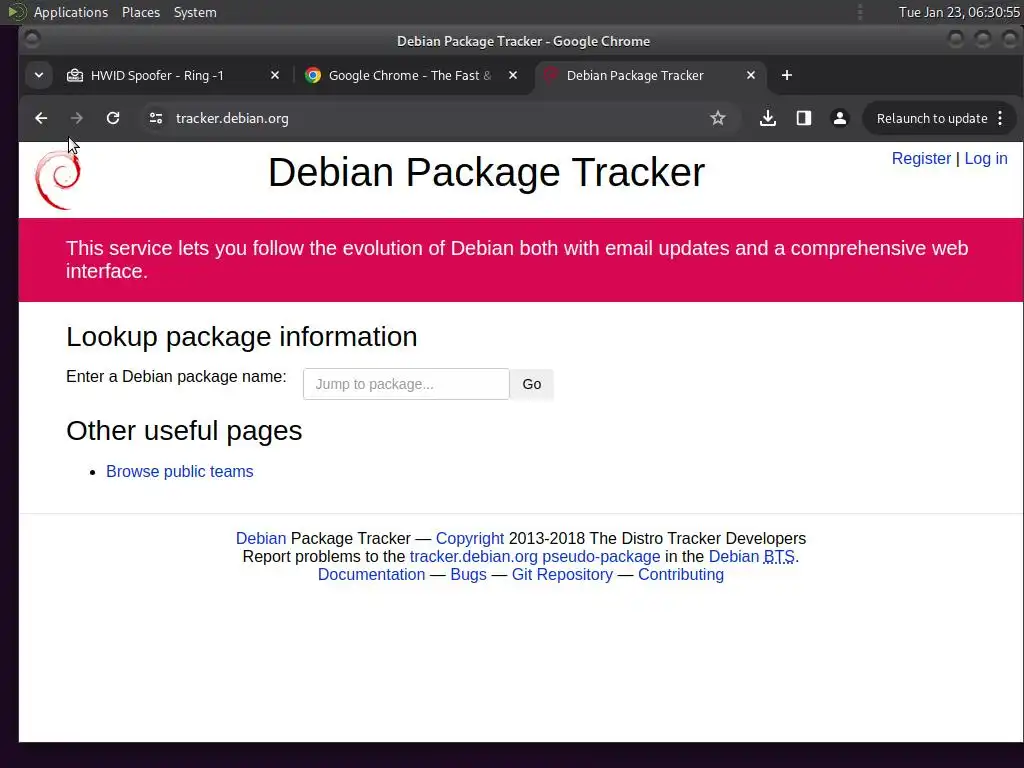Click Debian Package Tracker heading text
Image resolution: width=1024 pixels, height=768 pixels.
click(487, 172)
